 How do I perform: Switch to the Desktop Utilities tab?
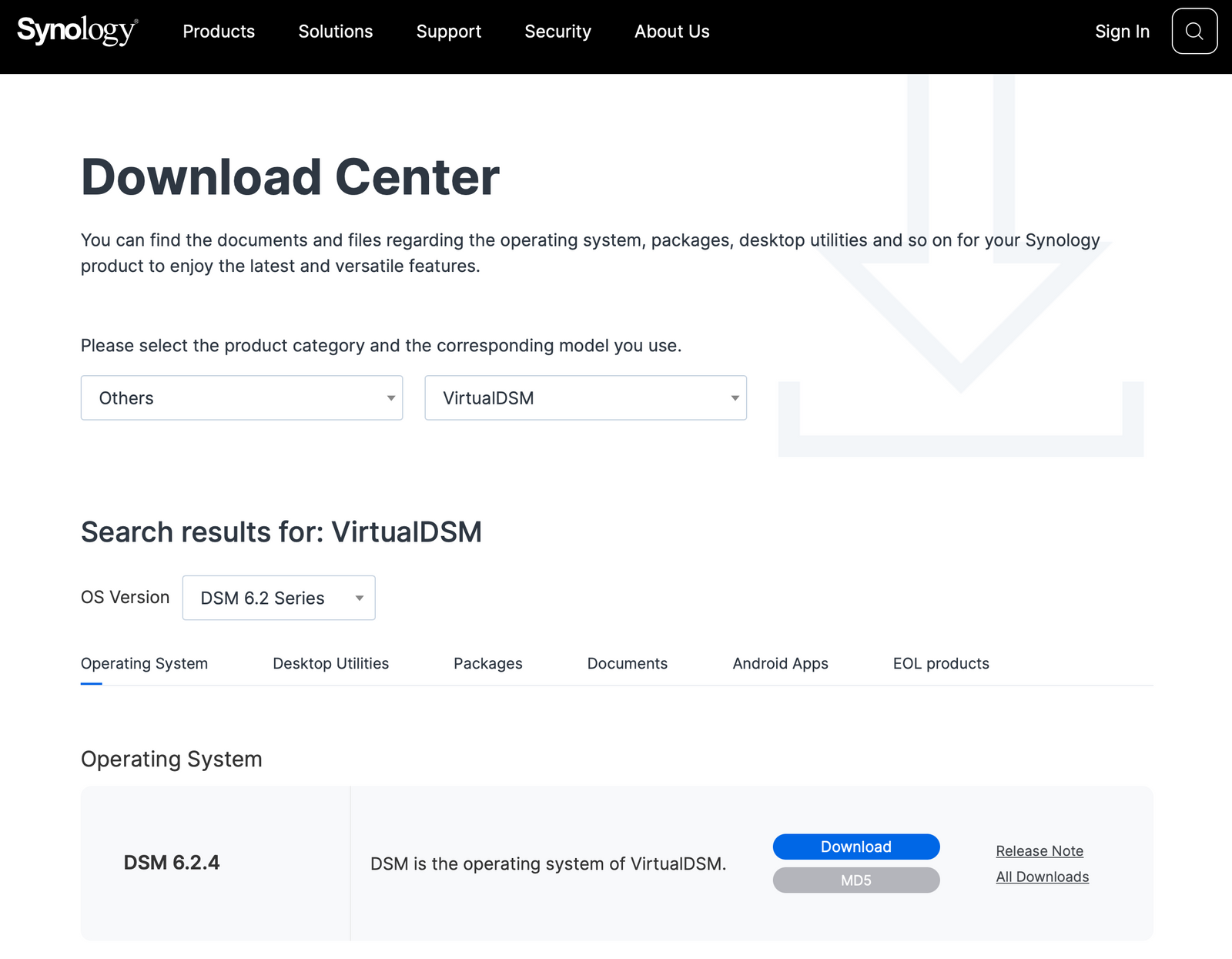click(x=330, y=663)
